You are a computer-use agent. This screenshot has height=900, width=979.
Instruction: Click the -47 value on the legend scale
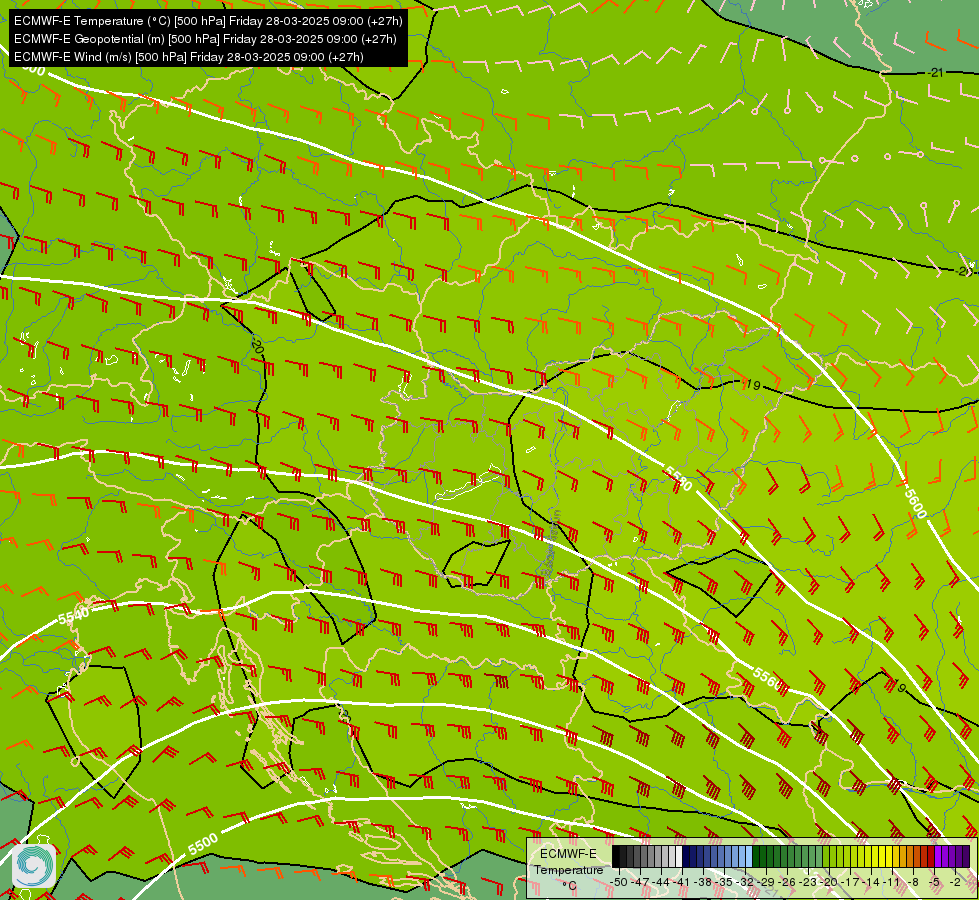pos(641,882)
